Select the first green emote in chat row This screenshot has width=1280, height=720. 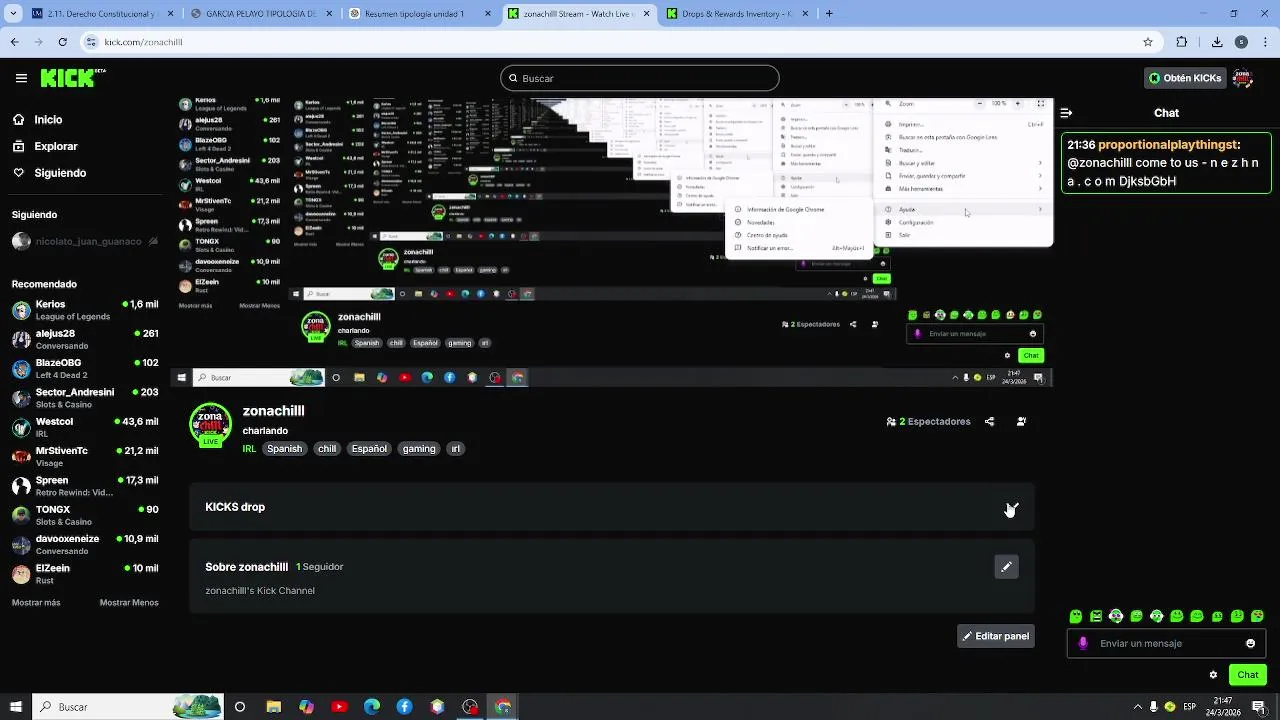(x=1076, y=616)
